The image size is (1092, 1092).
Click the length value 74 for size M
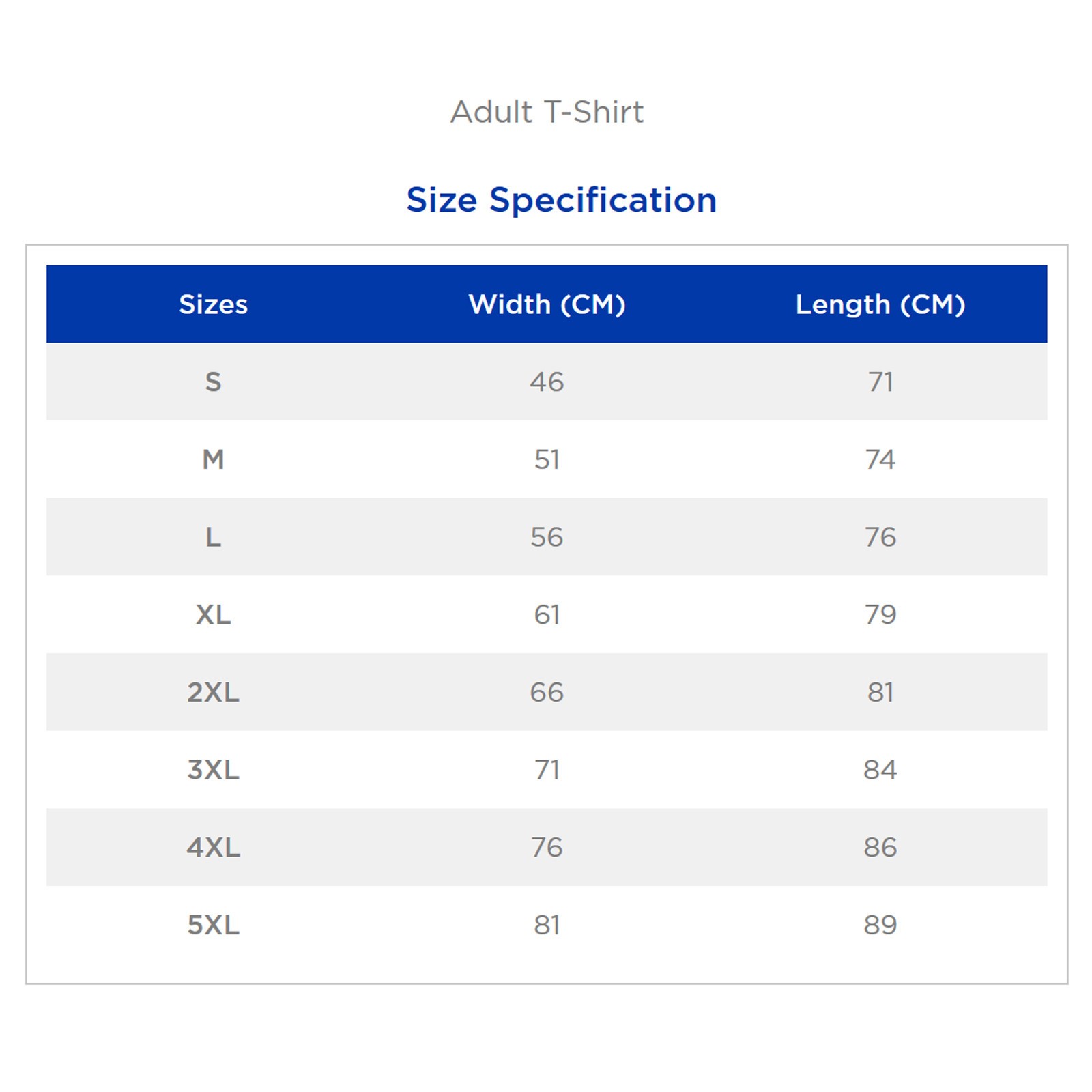tap(880, 459)
